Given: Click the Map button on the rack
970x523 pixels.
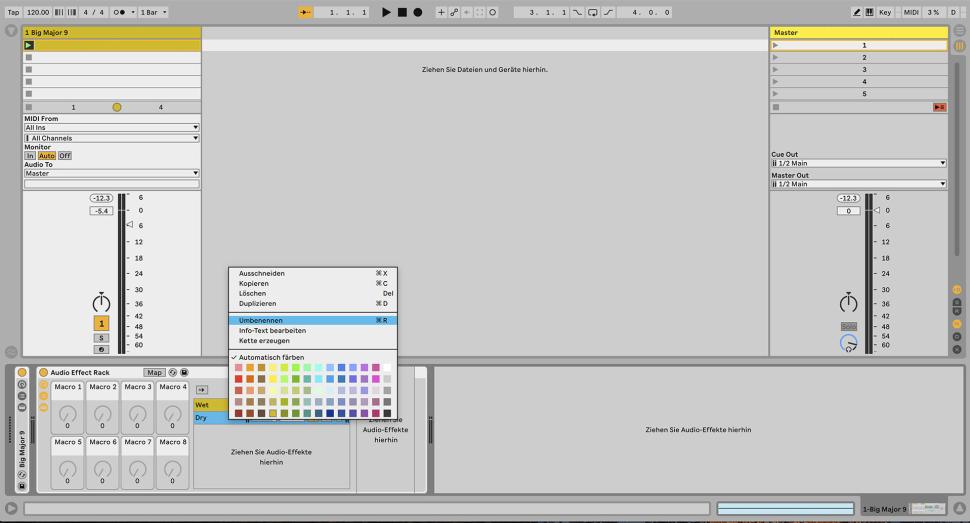Looking at the screenshot, I should [154, 372].
